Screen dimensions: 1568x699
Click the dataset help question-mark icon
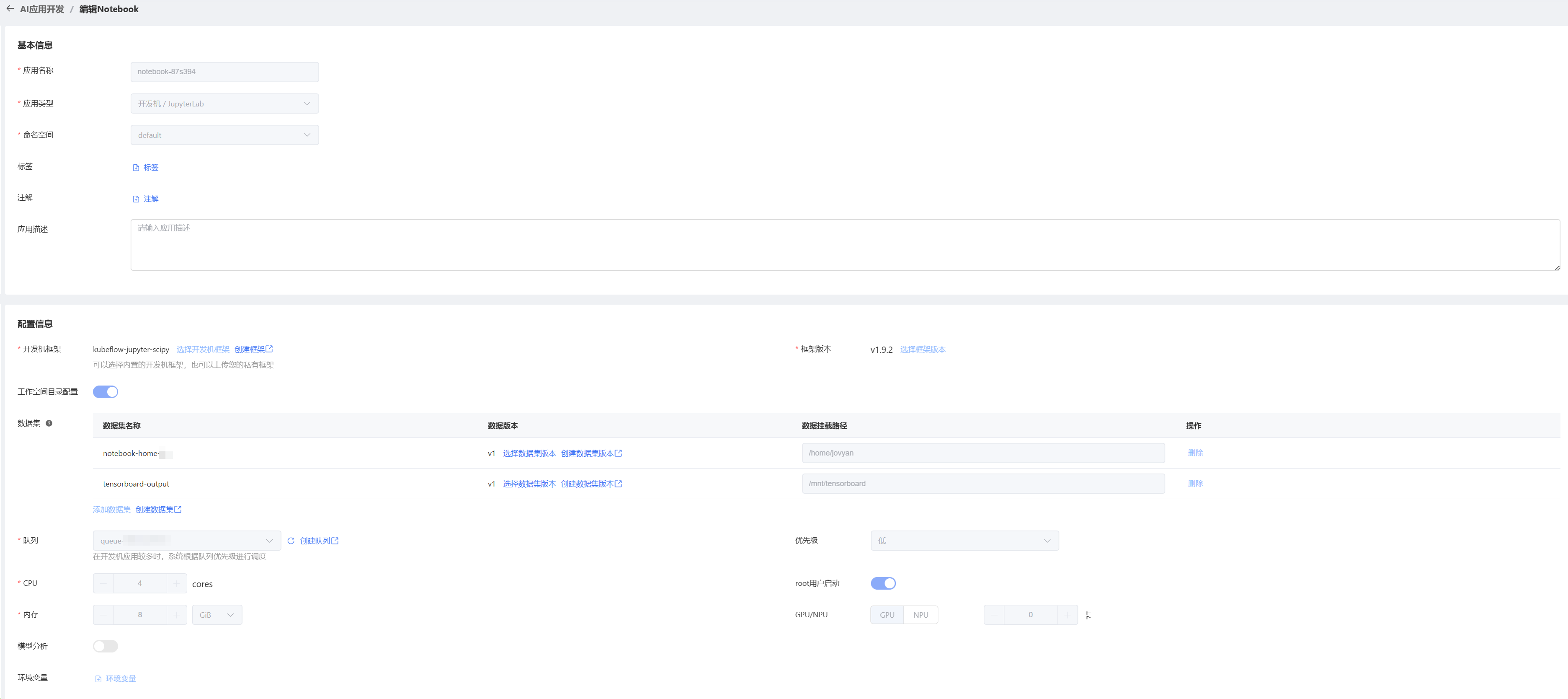coord(49,423)
